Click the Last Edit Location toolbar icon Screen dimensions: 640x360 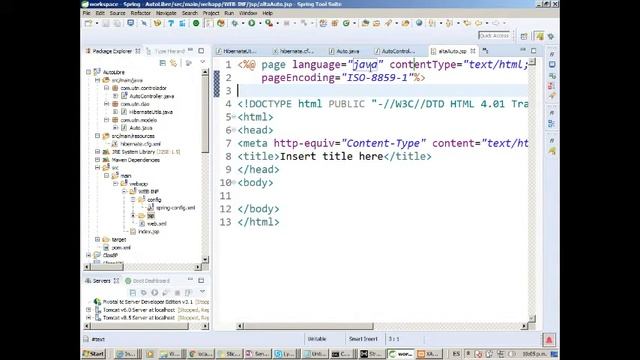tap(467, 23)
